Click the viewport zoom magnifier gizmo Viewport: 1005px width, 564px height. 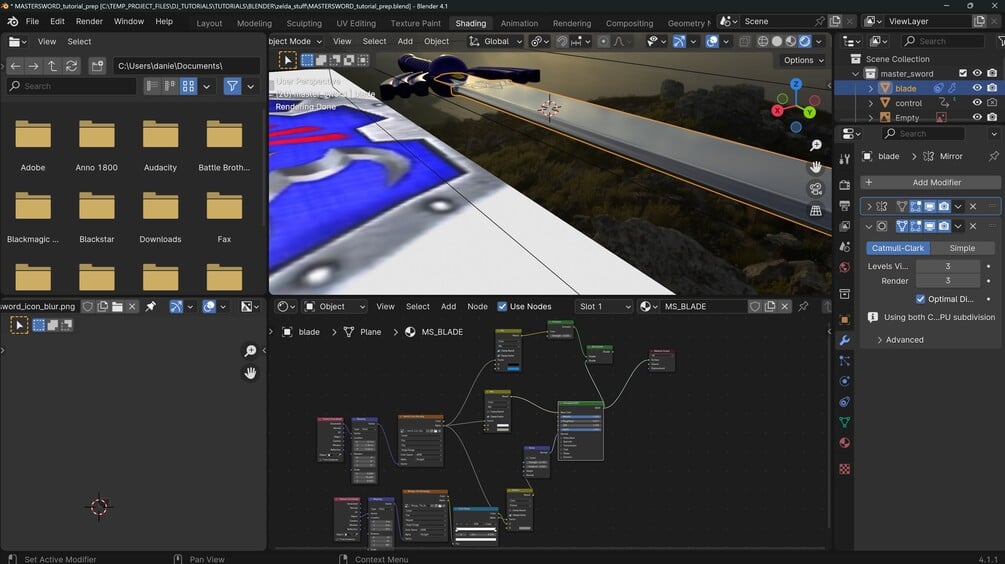[815, 145]
